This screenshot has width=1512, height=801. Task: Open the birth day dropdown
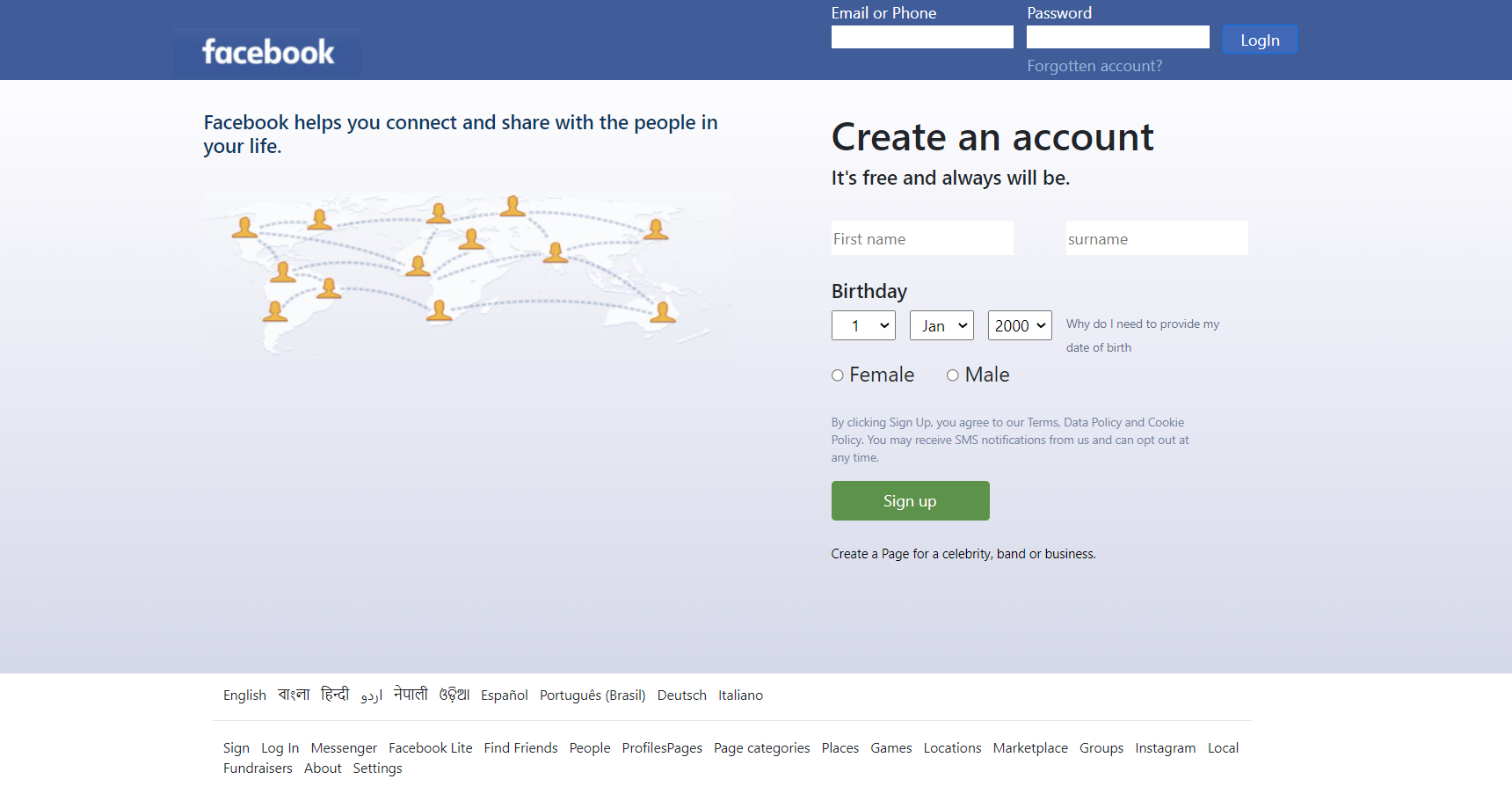point(863,325)
